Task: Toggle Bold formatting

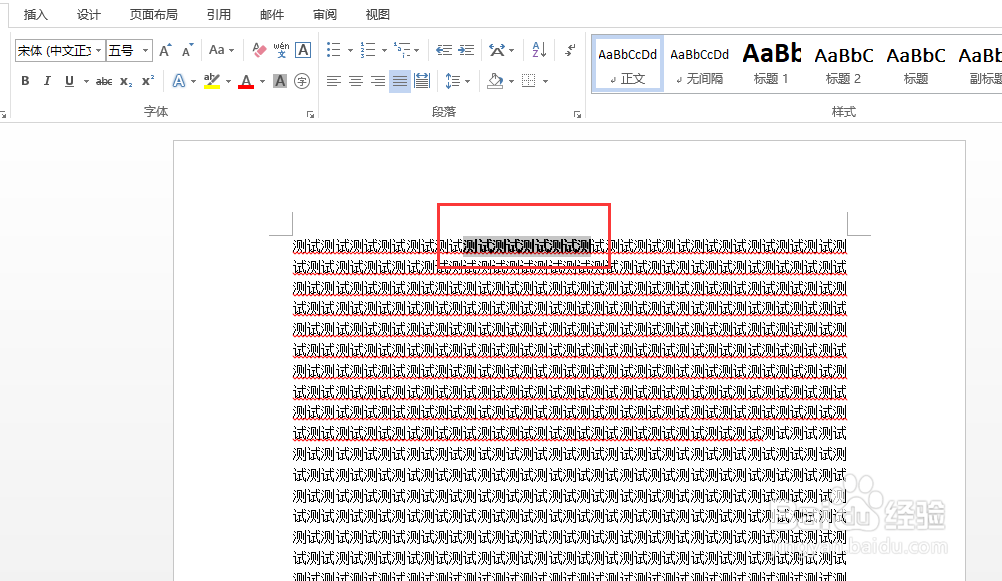Action: (25, 81)
